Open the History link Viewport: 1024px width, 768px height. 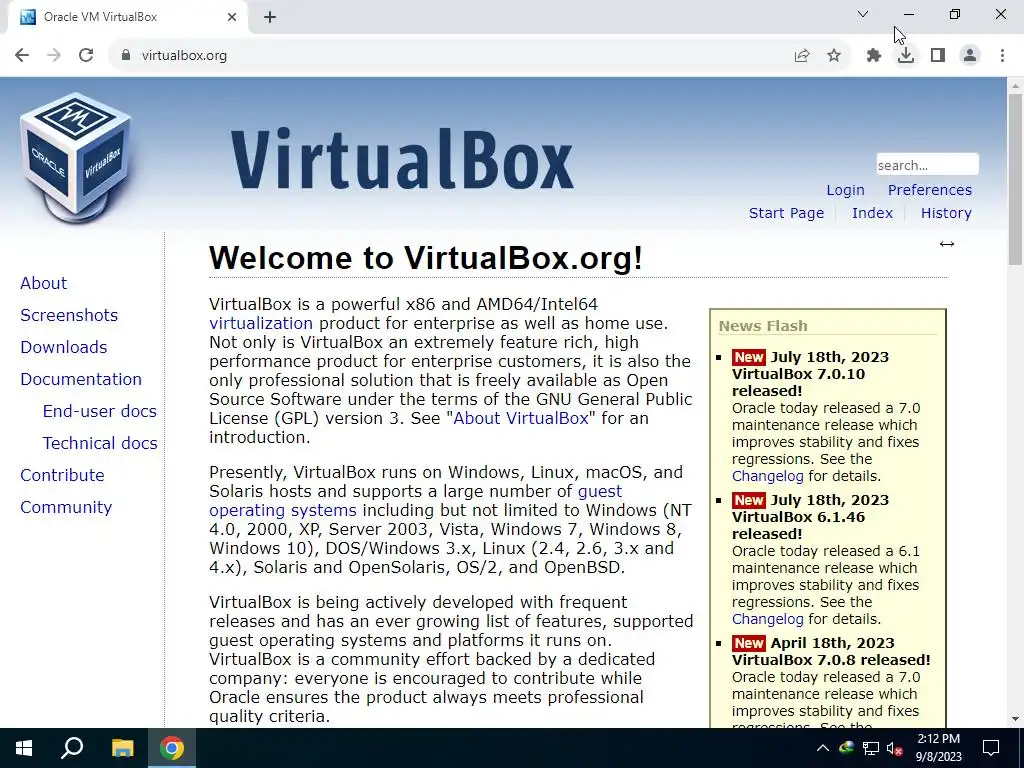(x=946, y=213)
